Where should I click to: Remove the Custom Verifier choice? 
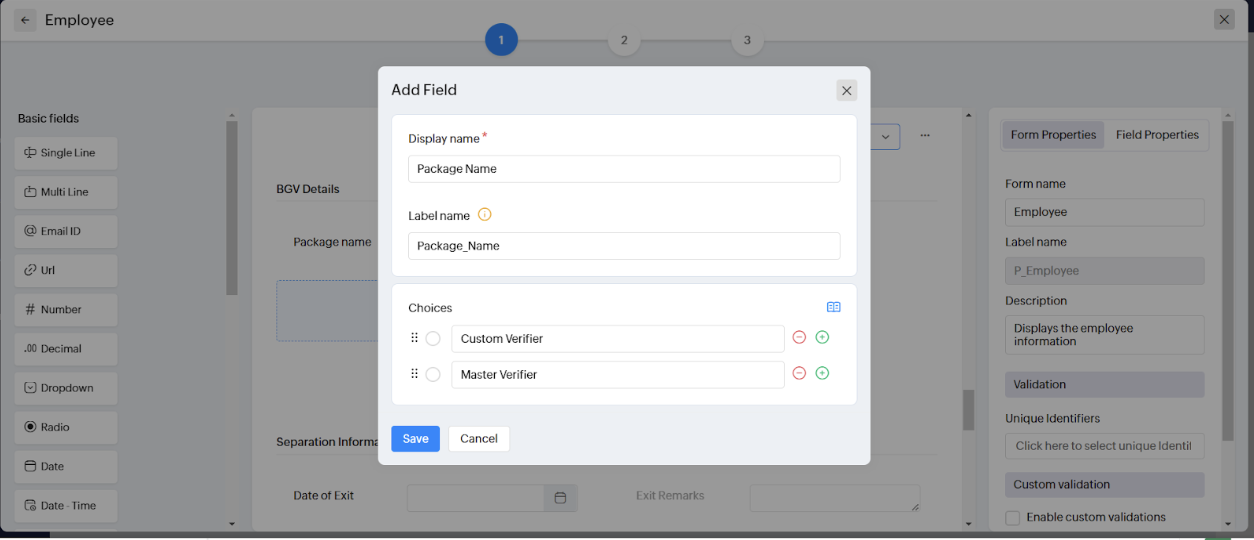(799, 338)
